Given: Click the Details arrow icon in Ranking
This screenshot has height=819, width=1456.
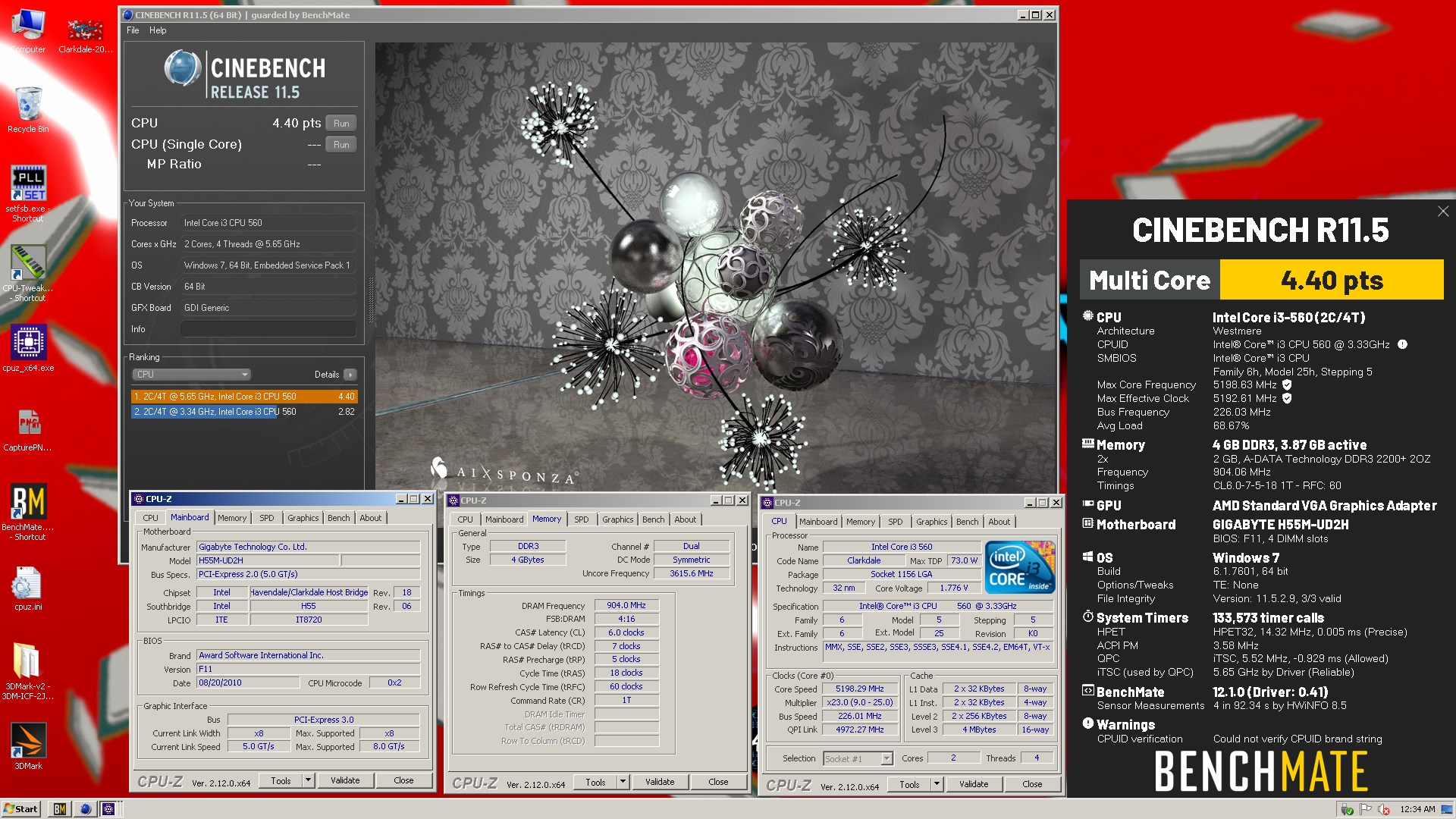Looking at the screenshot, I should pyautogui.click(x=350, y=375).
